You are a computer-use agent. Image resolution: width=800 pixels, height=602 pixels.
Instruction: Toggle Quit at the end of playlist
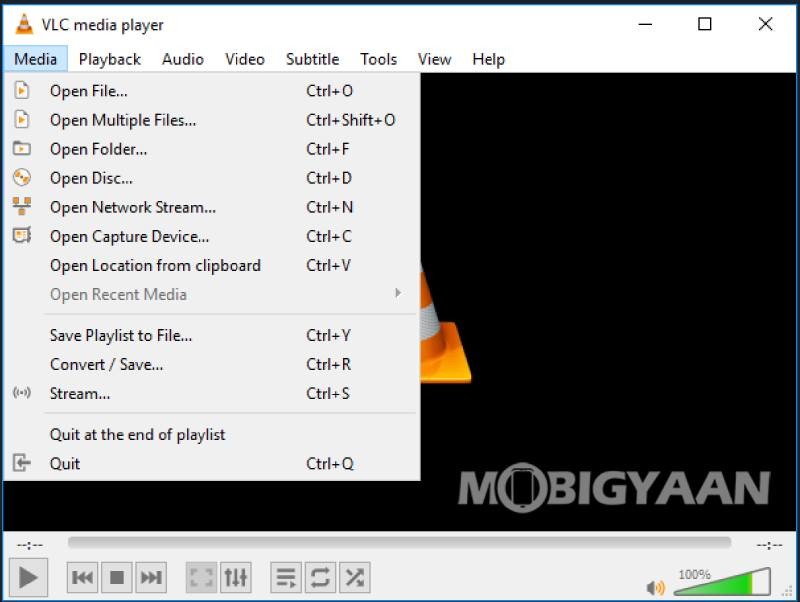point(212,434)
